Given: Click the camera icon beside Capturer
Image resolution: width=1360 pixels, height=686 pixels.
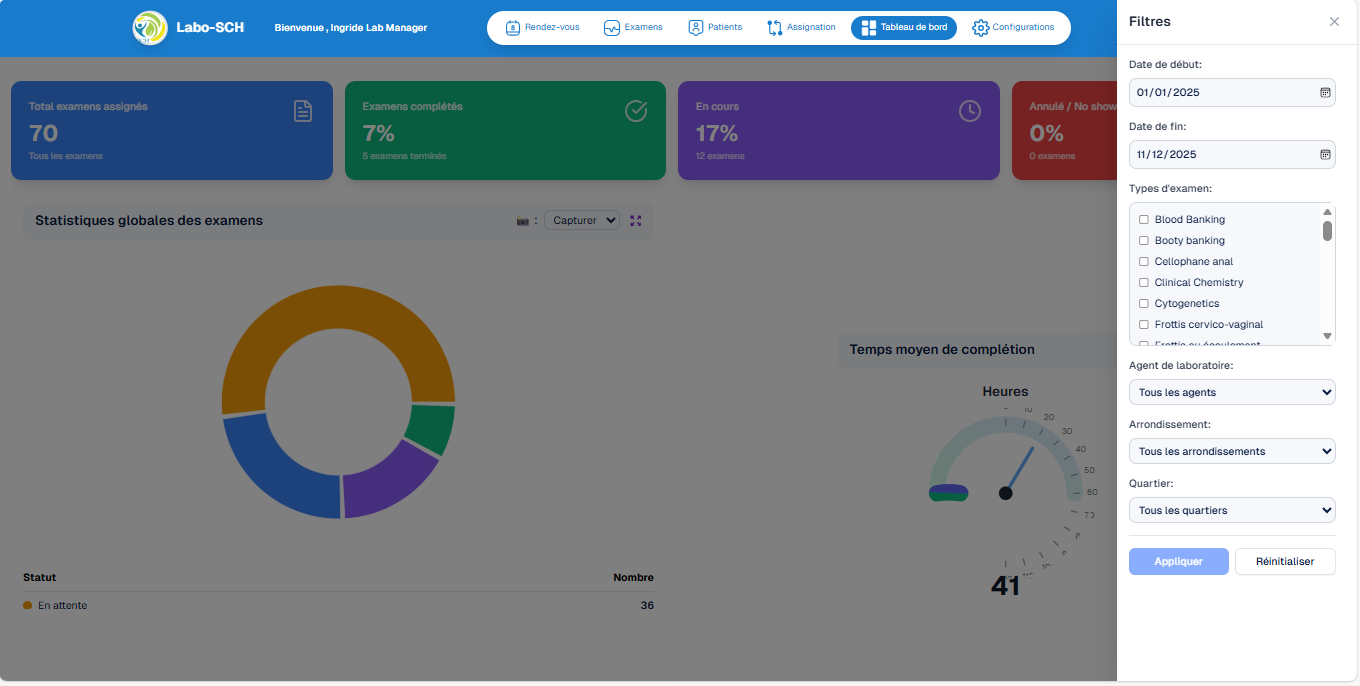Looking at the screenshot, I should point(522,221).
